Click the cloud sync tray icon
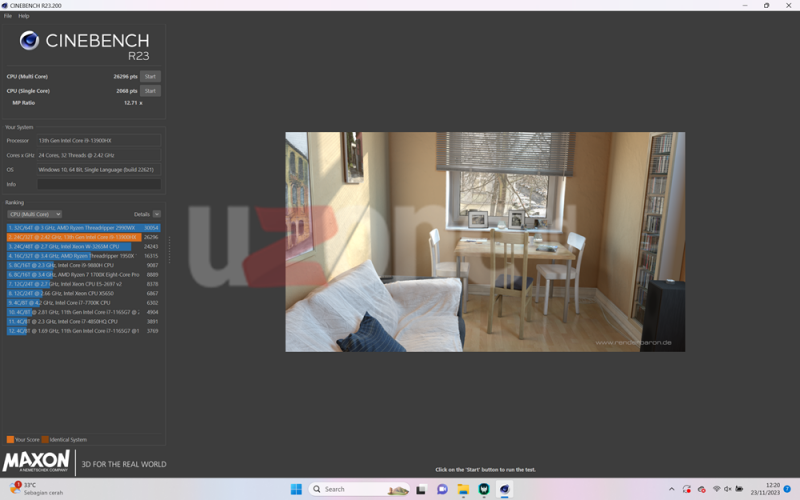 (702, 489)
